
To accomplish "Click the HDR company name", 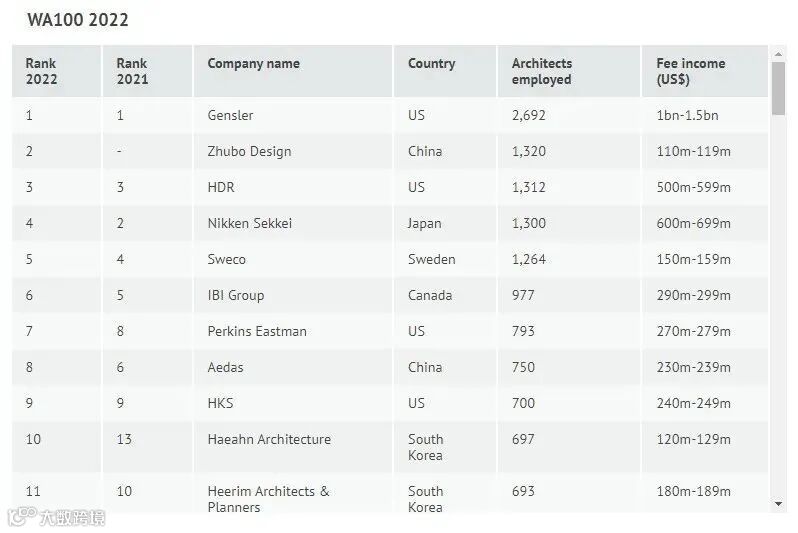I will pos(221,187).
